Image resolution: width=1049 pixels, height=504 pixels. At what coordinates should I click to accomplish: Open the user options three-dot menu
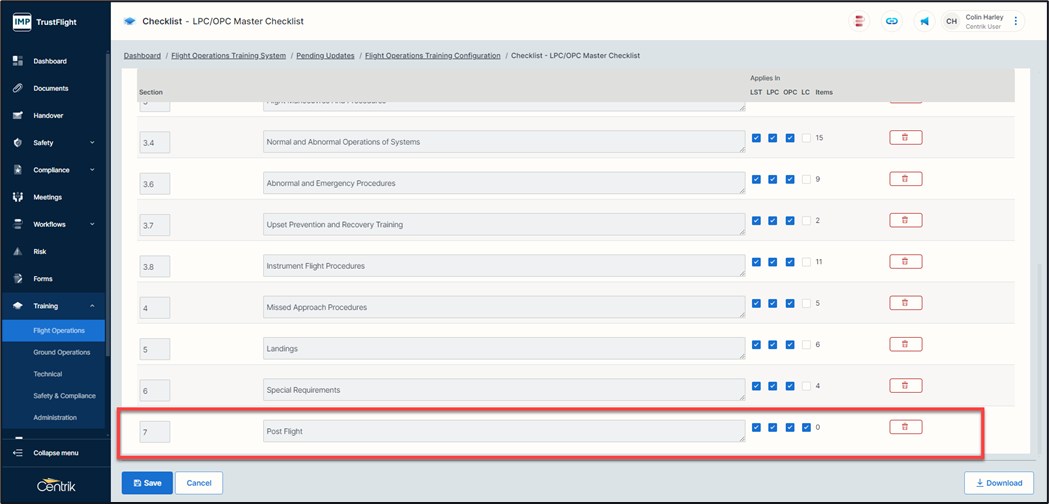pyautogui.click(x=1016, y=21)
